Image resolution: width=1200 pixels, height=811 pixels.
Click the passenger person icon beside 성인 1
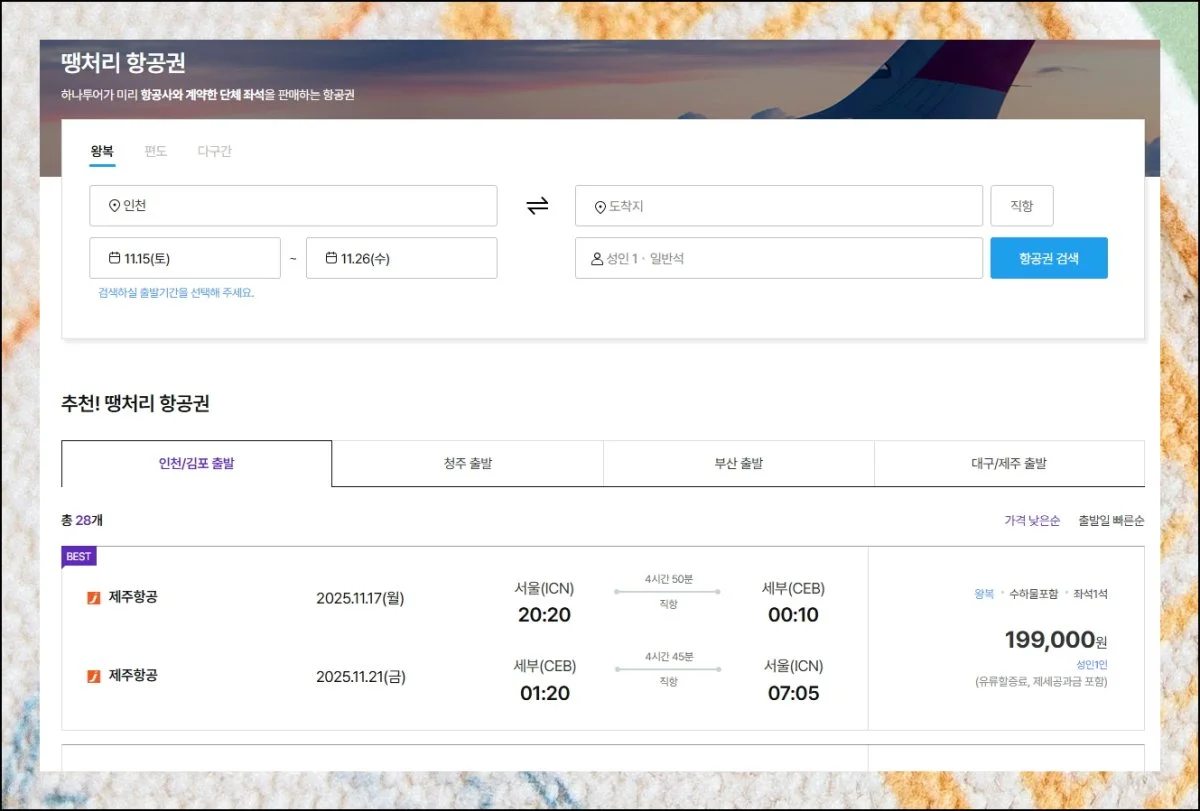pyautogui.click(x=597, y=259)
